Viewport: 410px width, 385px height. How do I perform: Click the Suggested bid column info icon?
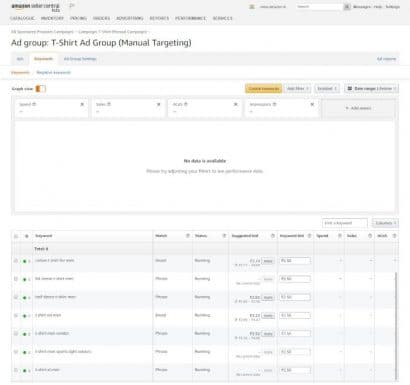click(x=273, y=236)
